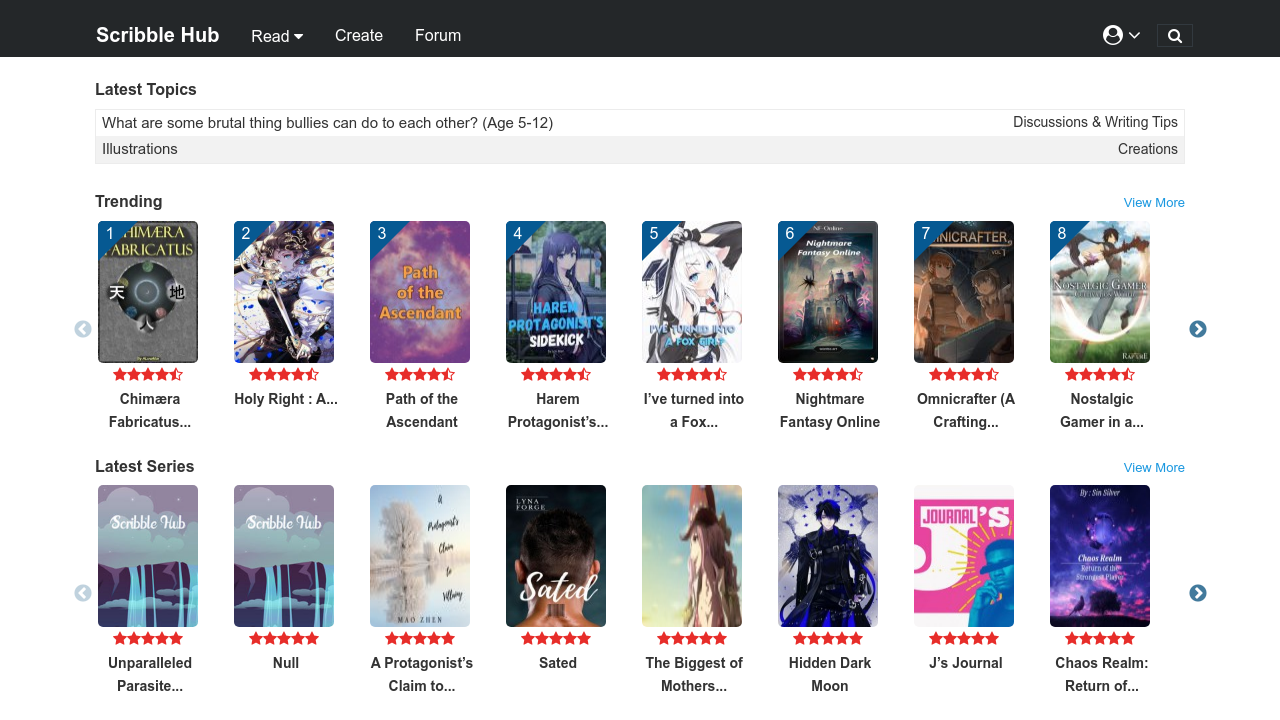Click Nostalgic Gamer in a... title
Screen dimensions: 1280x720
click(1102, 410)
